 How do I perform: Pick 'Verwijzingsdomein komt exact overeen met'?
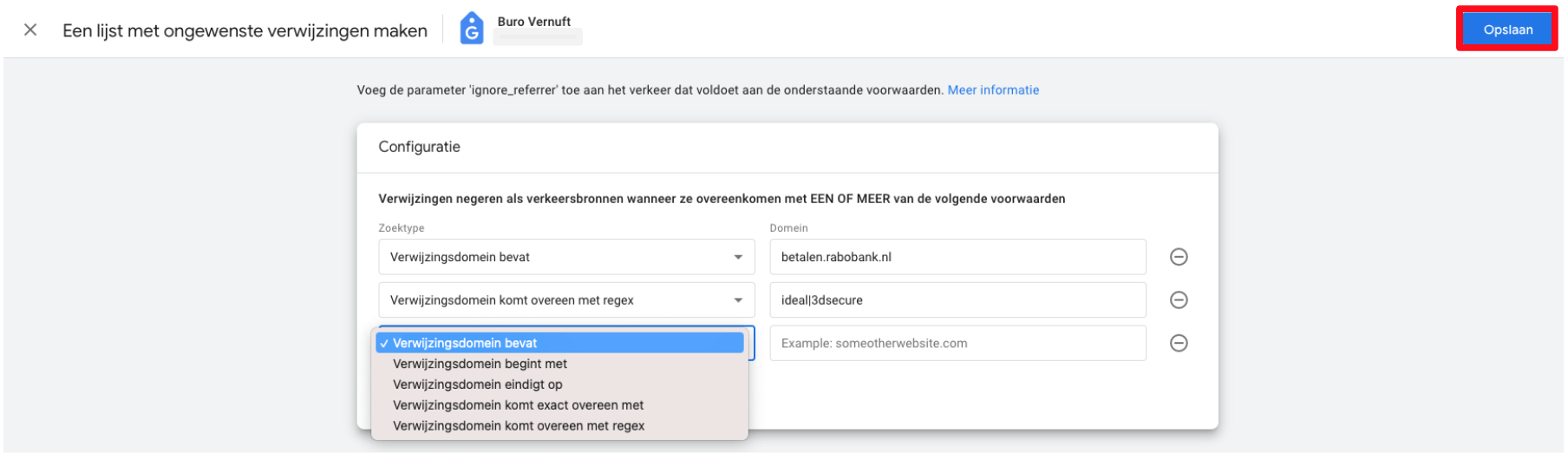(x=518, y=405)
